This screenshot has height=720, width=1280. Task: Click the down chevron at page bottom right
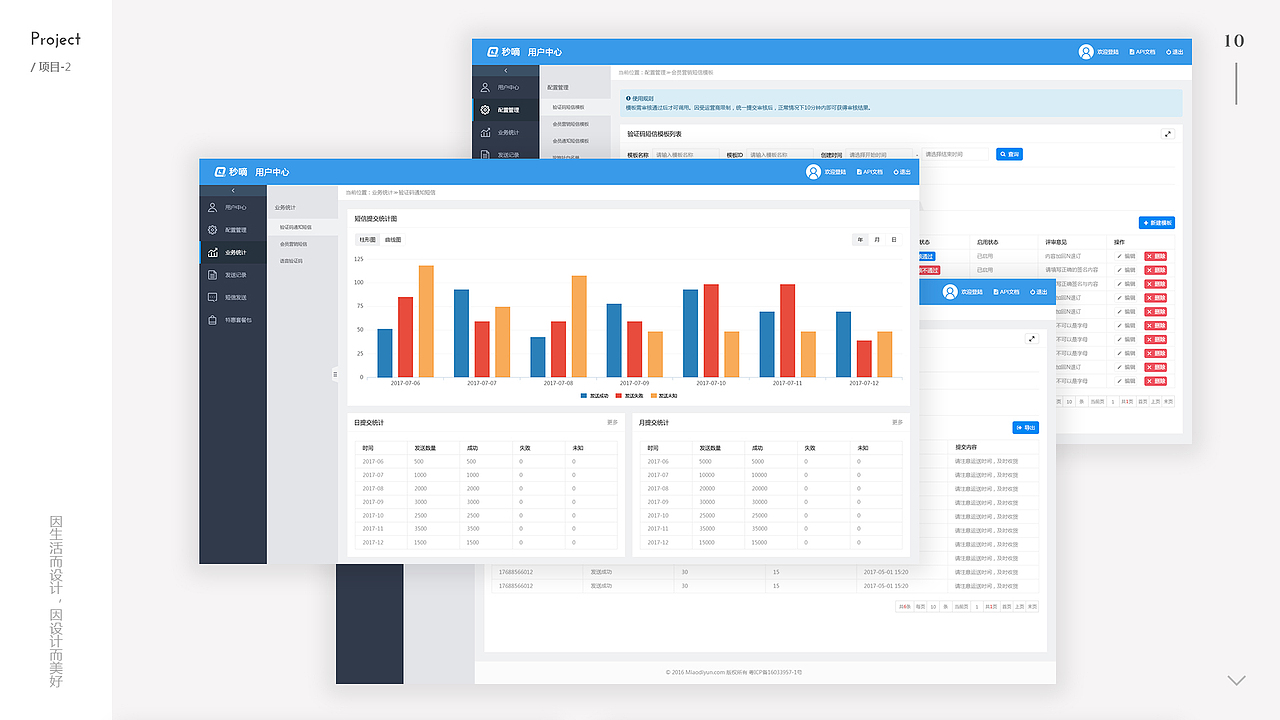(1237, 680)
